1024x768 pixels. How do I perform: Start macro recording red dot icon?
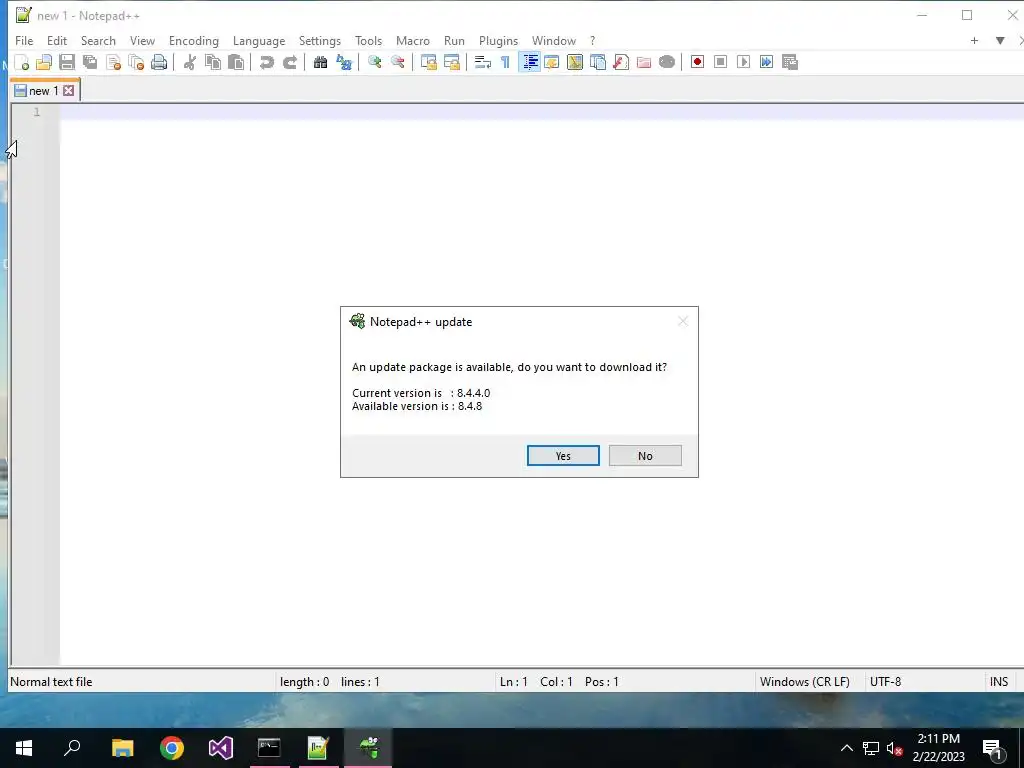[x=697, y=62]
